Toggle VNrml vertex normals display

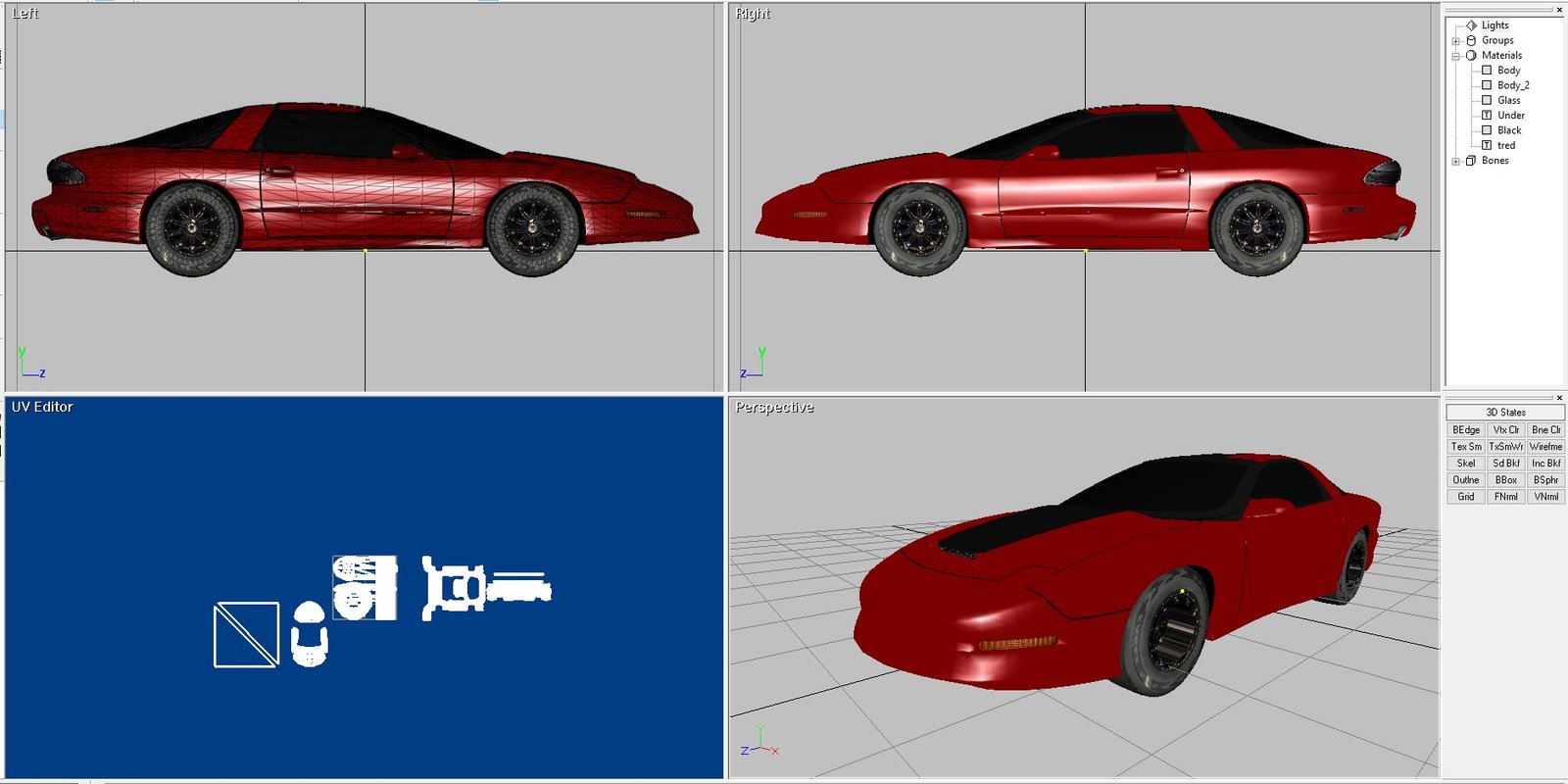point(1545,497)
